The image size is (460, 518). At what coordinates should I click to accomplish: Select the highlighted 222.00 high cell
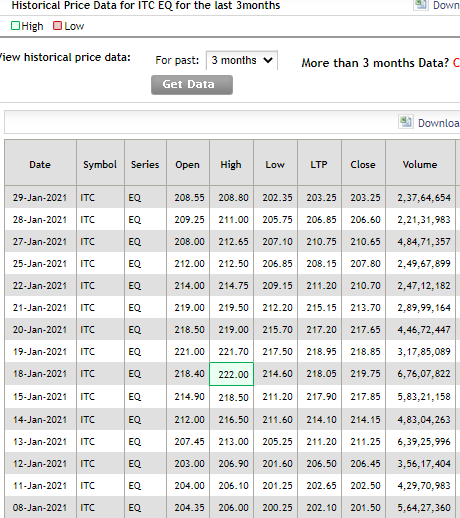[231, 374]
